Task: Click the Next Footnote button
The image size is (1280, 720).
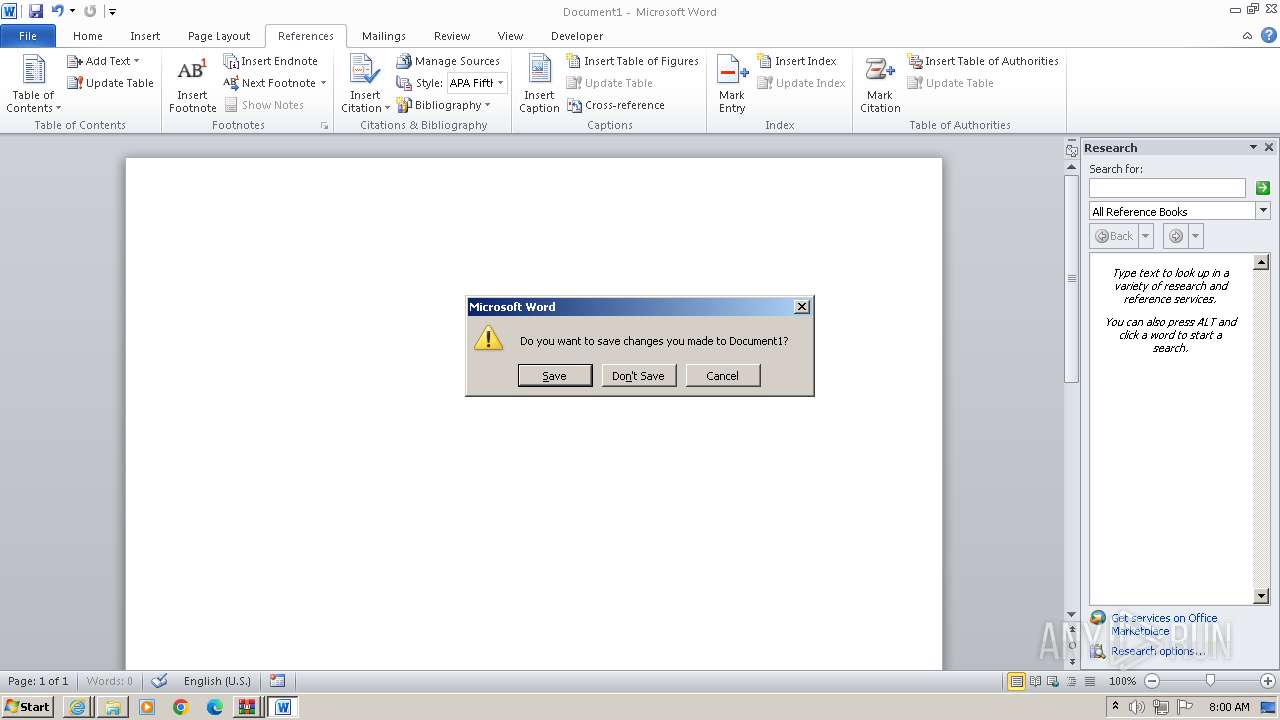Action: pyautogui.click(x=269, y=83)
